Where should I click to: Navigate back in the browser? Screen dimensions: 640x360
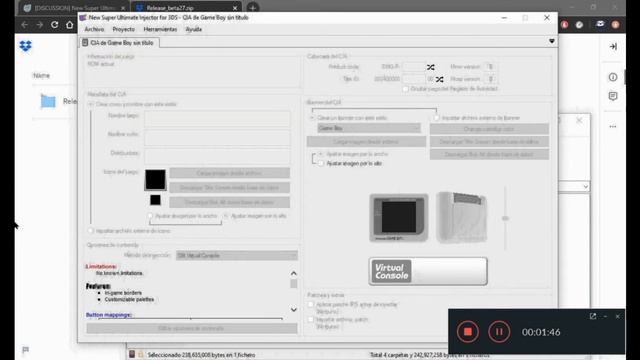(24, 25)
